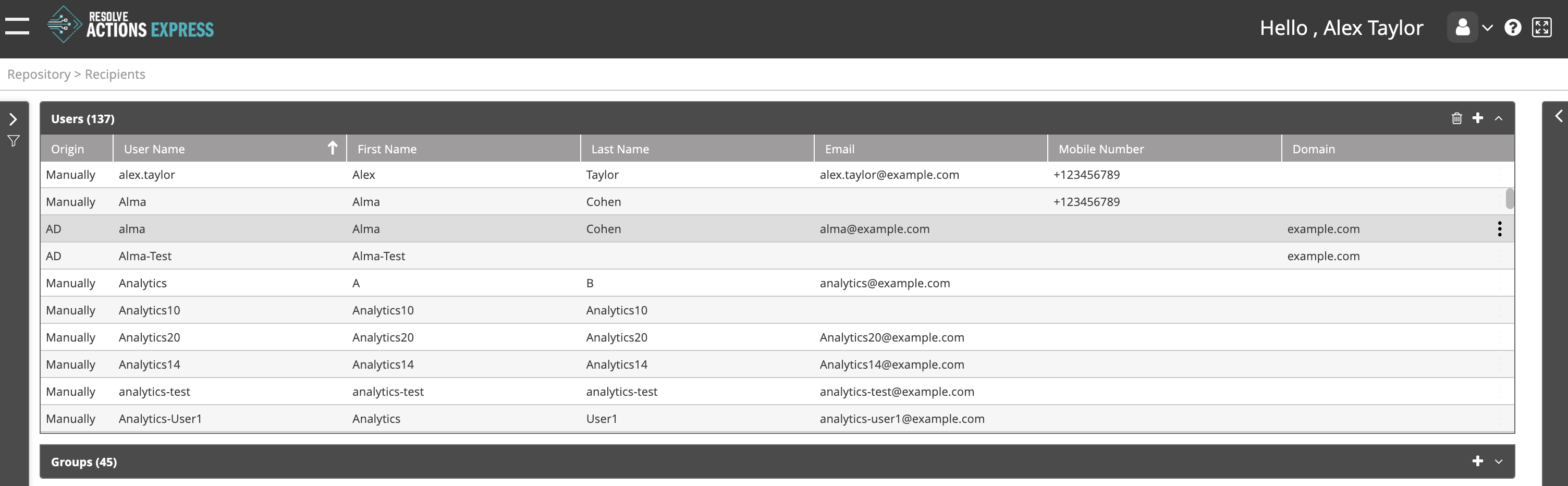Delete selected users with trash icon

click(1456, 118)
